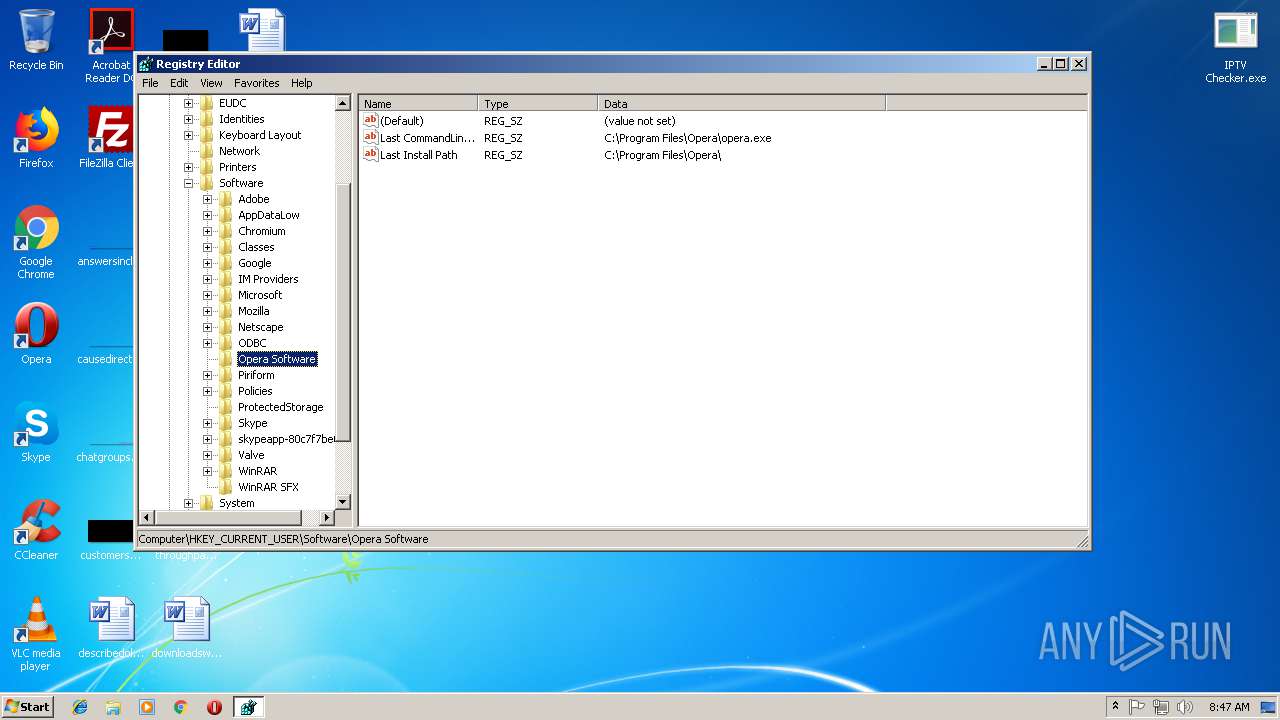Open the Recycle Bin desktop icon
This screenshot has width=1280, height=720.
point(36,40)
